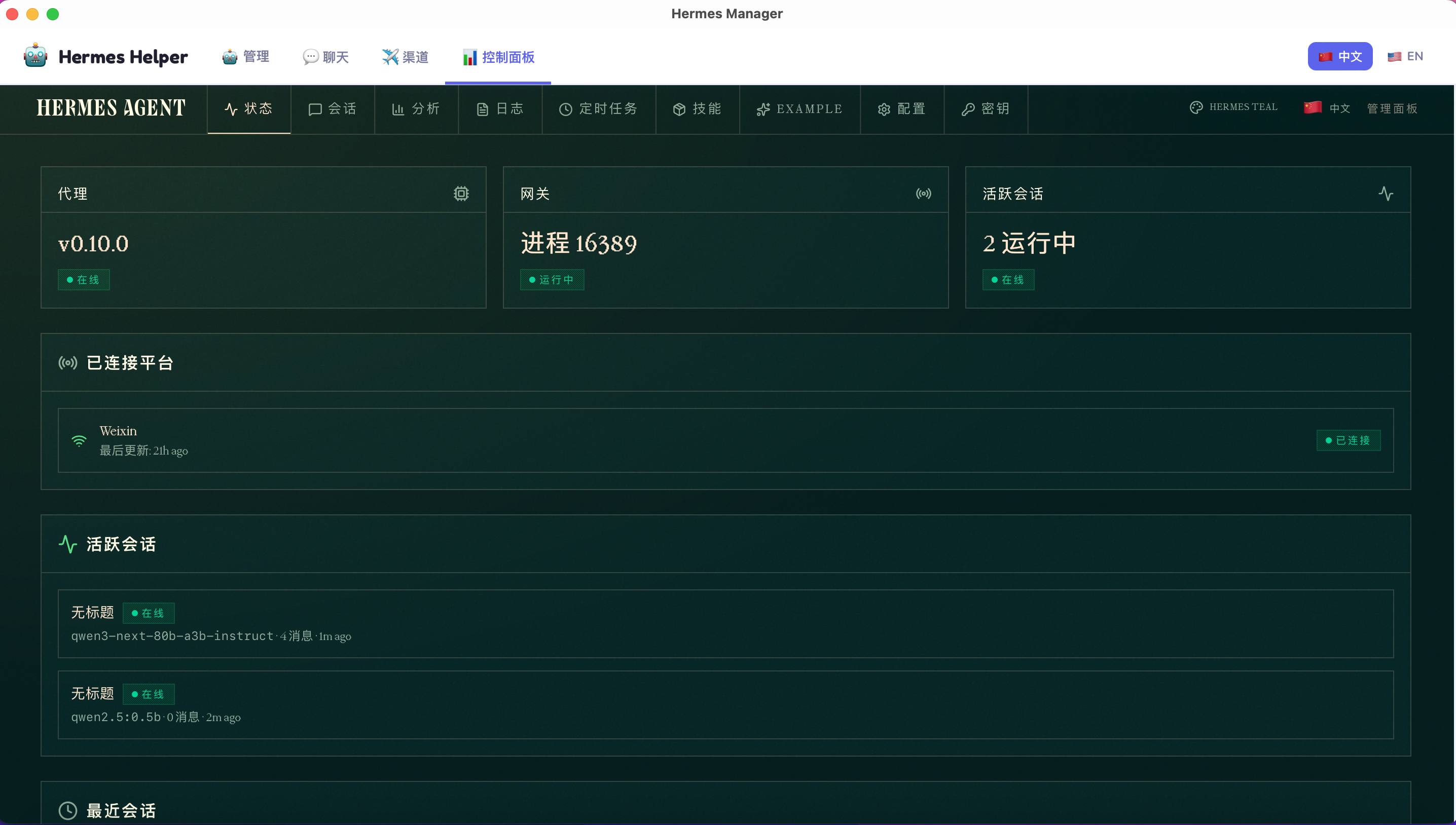1456x825 pixels.
Task: Click the airplane icon on 渠道 tab
Action: click(390, 57)
